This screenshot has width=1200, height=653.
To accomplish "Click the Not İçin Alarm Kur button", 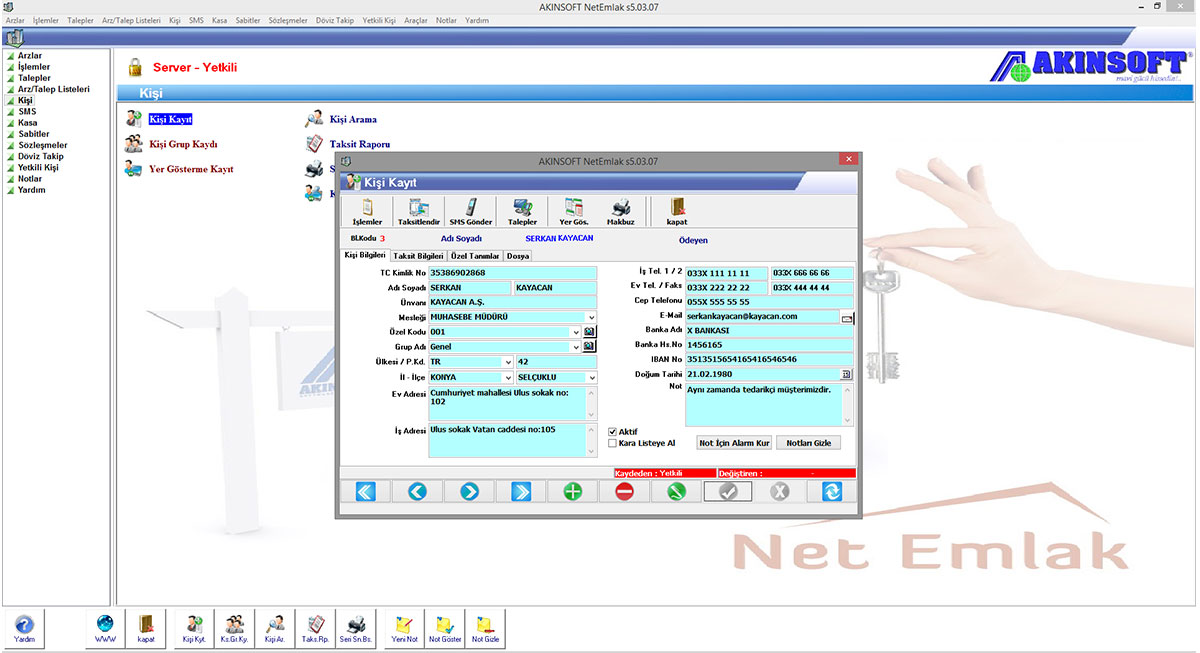I will click(733, 442).
